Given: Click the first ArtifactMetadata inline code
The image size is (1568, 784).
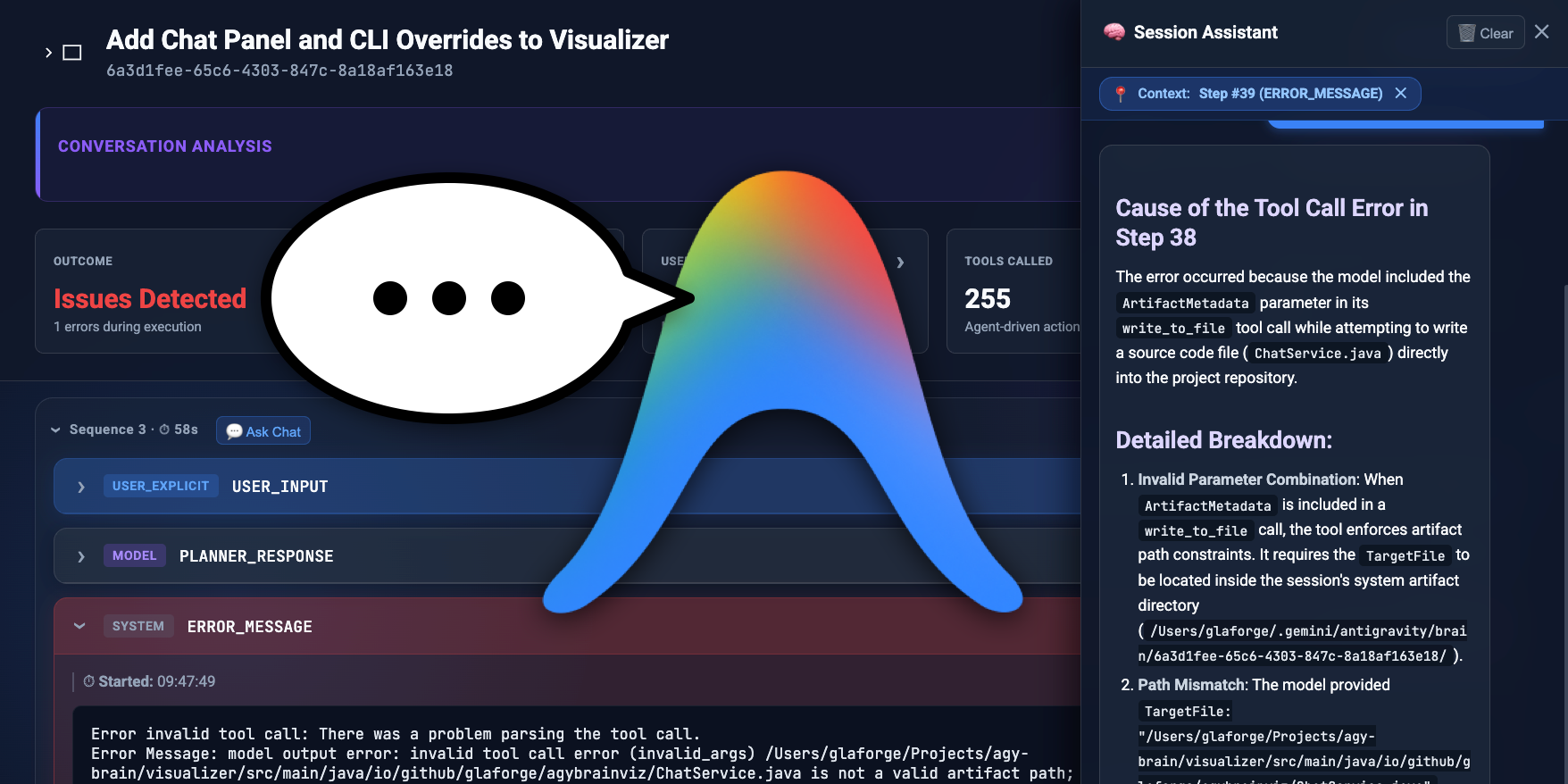Looking at the screenshot, I should (x=1185, y=304).
